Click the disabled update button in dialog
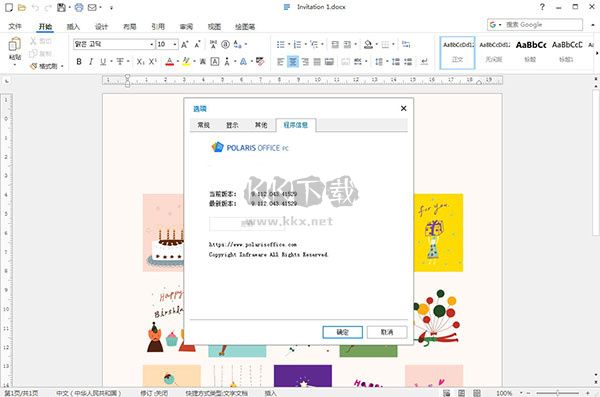Screen dimensions: 600x397 click(247, 224)
